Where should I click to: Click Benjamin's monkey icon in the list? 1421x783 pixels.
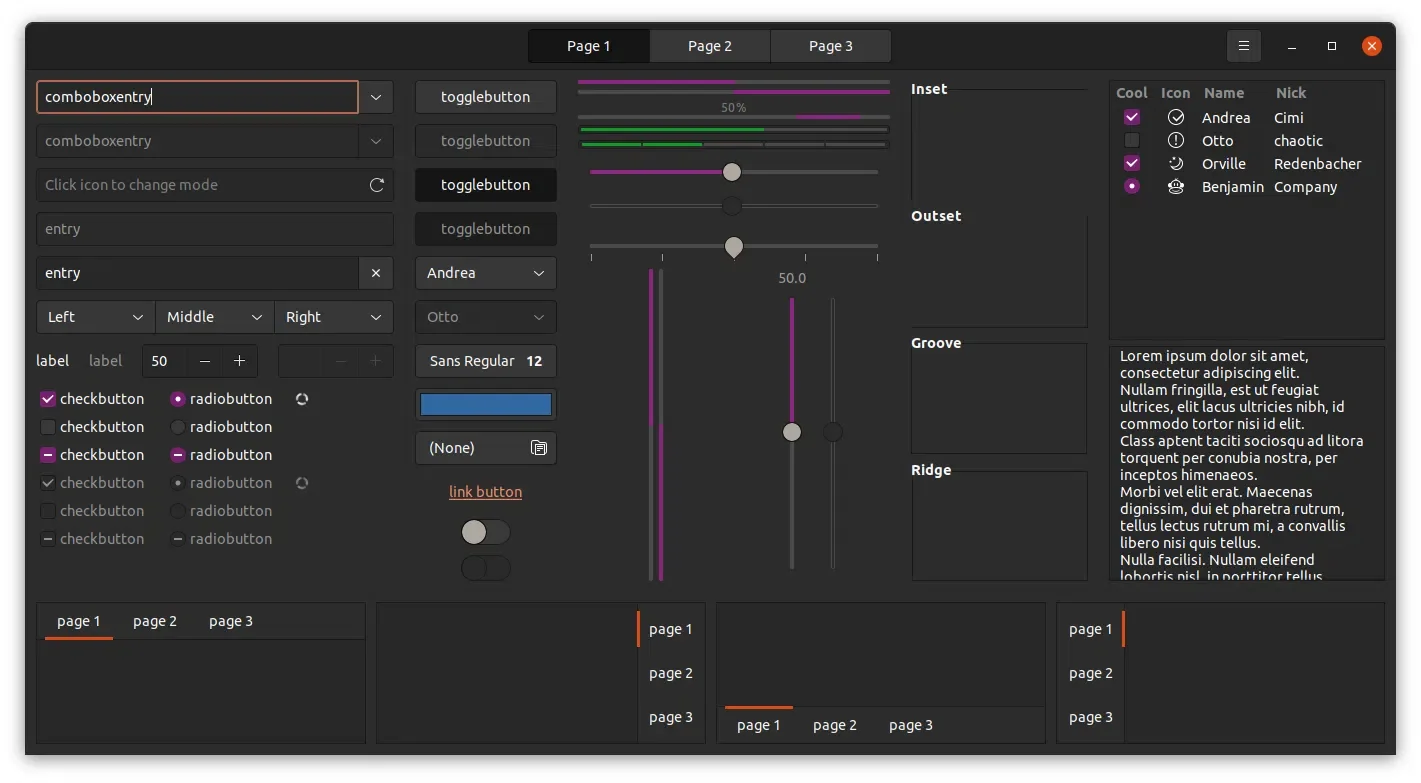(x=1175, y=187)
